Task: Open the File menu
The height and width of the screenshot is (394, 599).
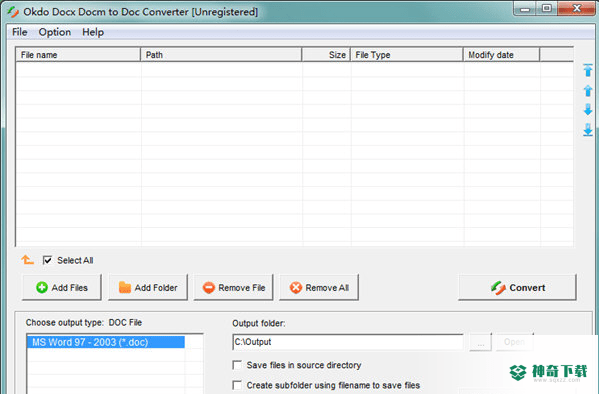Action: (19, 32)
